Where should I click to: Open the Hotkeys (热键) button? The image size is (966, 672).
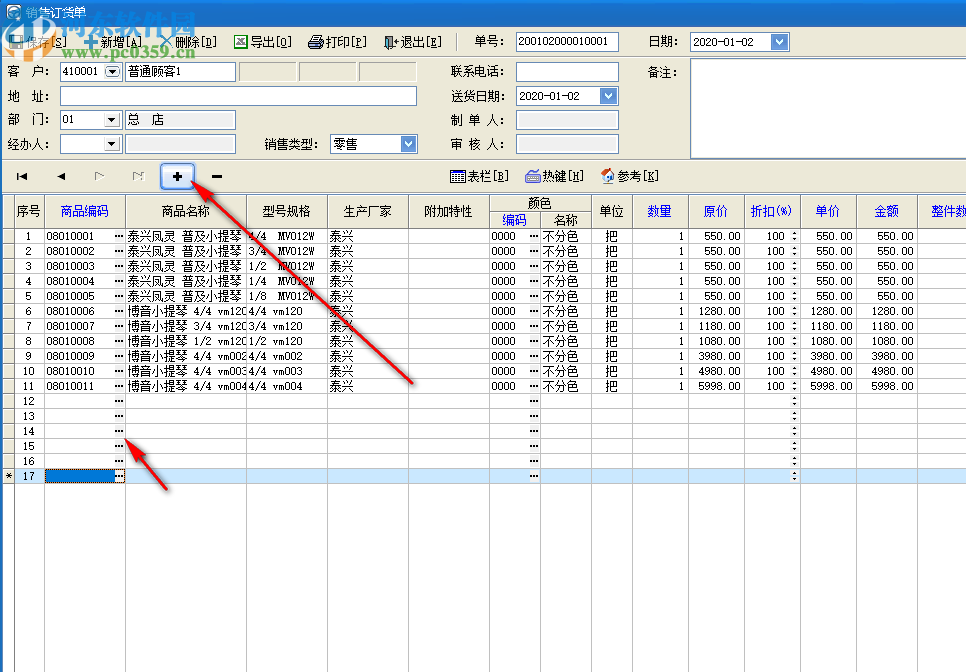click(x=555, y=176)
